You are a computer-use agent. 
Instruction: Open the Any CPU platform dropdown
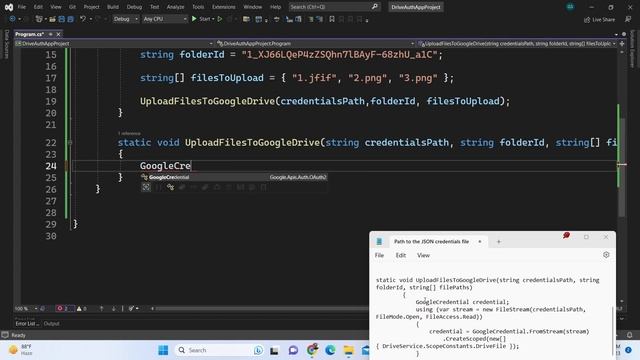coord(164,19)
